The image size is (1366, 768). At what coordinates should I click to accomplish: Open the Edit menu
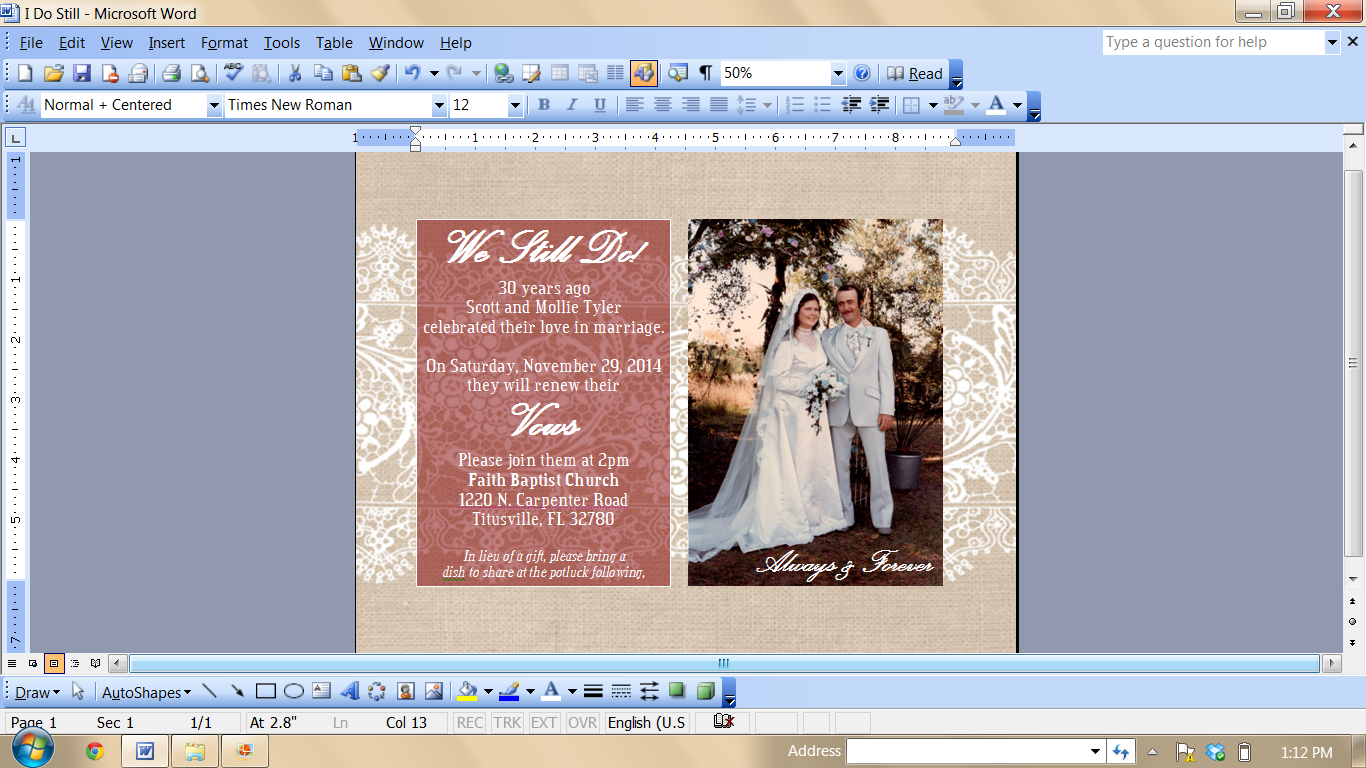click(x=72, y=43)
